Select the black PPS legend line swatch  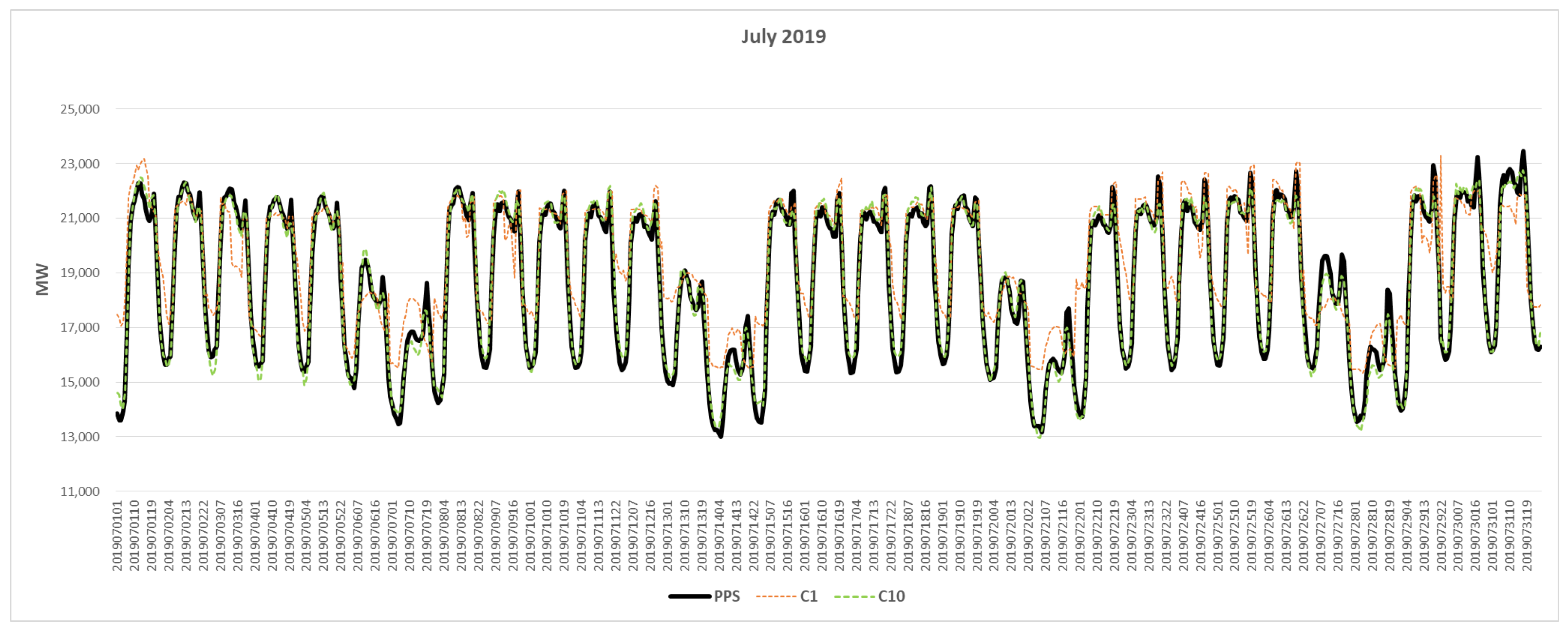pos(690,596)
